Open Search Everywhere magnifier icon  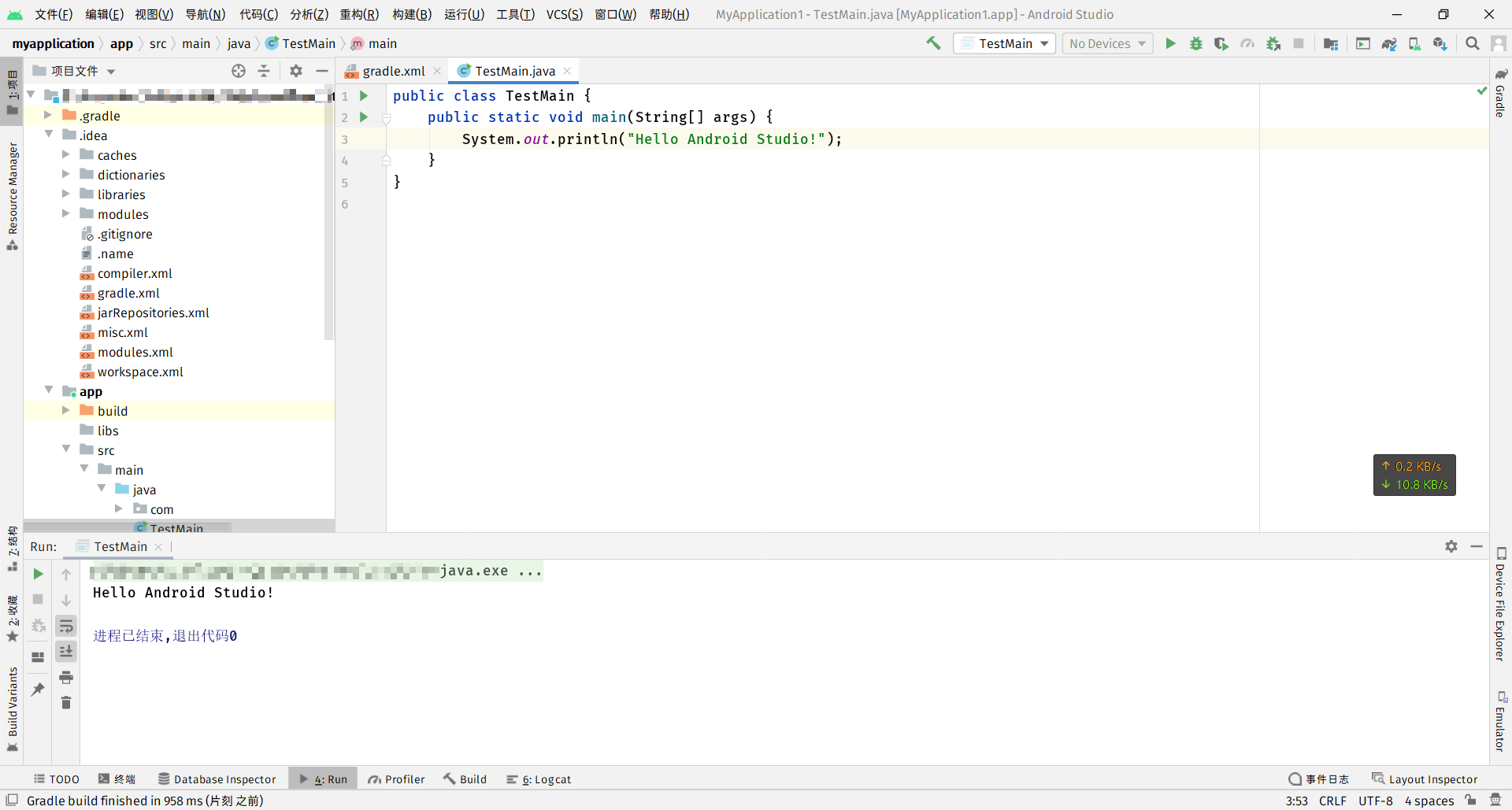tap(1473, 43)
